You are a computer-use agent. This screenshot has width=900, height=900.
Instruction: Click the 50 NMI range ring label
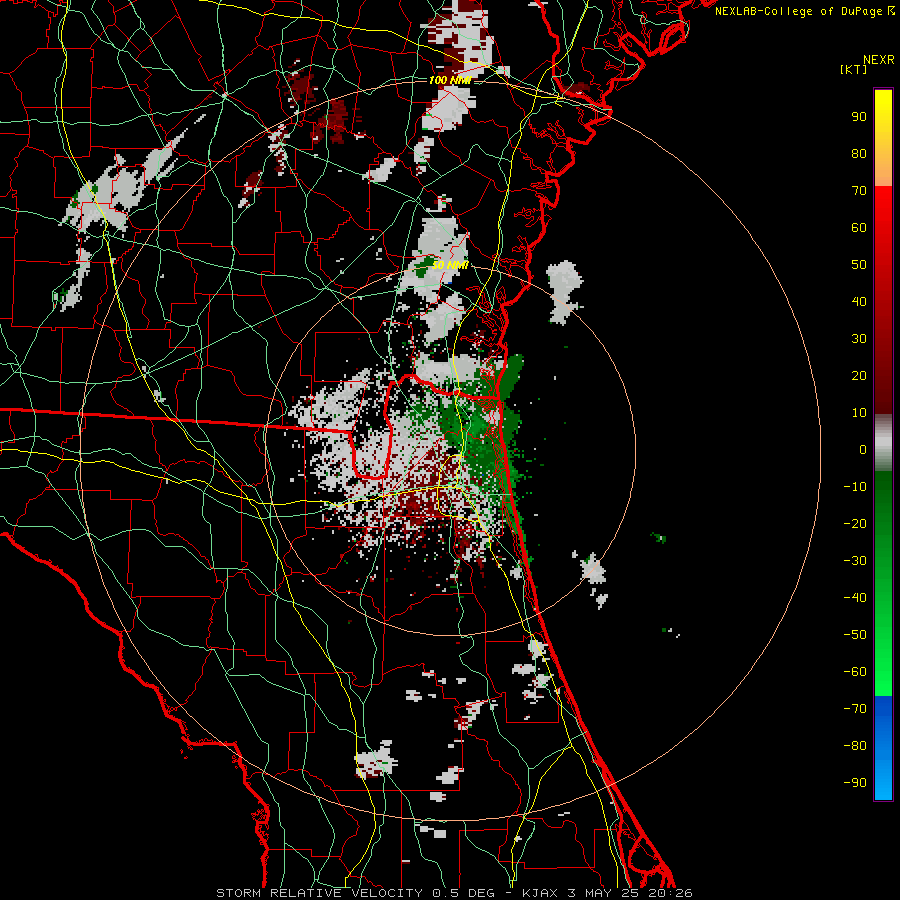450,265
